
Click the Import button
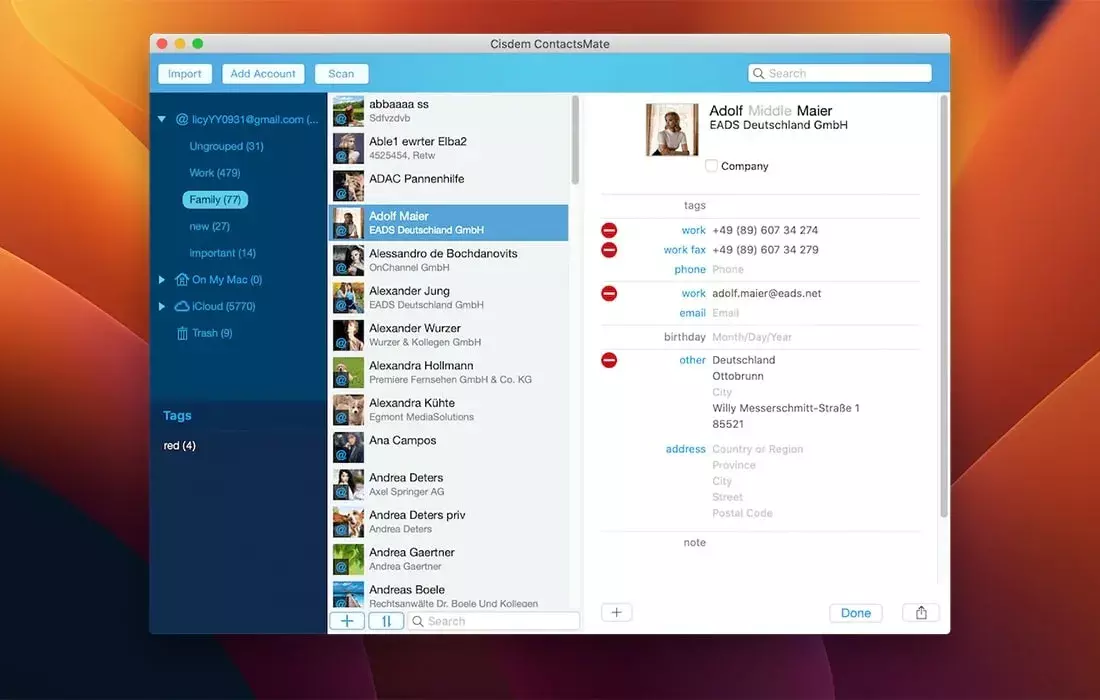[185, 74]
